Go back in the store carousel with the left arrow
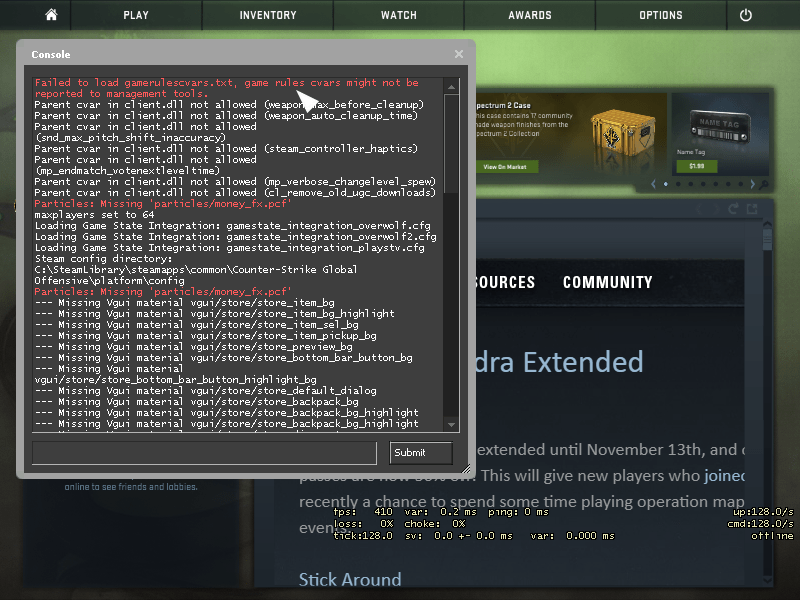 [653, 184]
